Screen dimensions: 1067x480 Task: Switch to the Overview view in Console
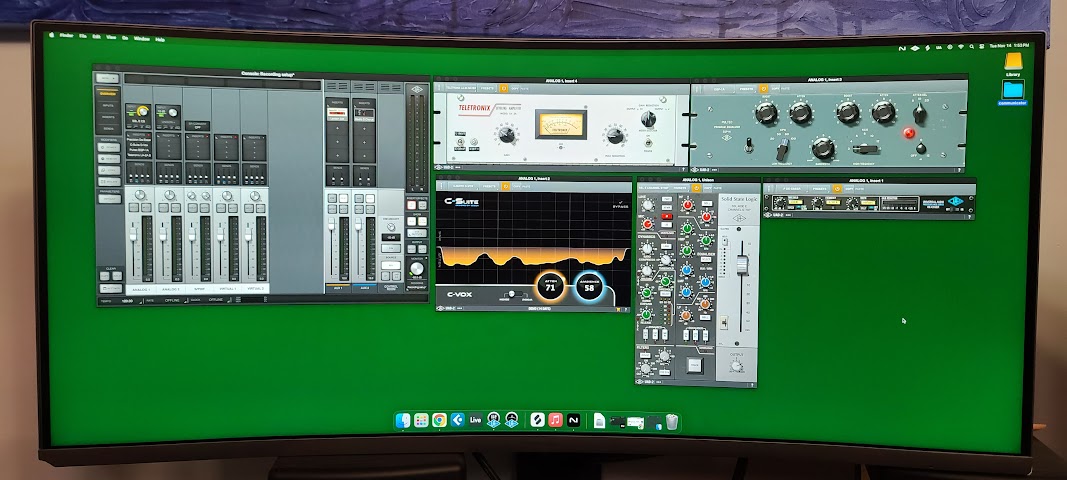click(x=108, y=93)
